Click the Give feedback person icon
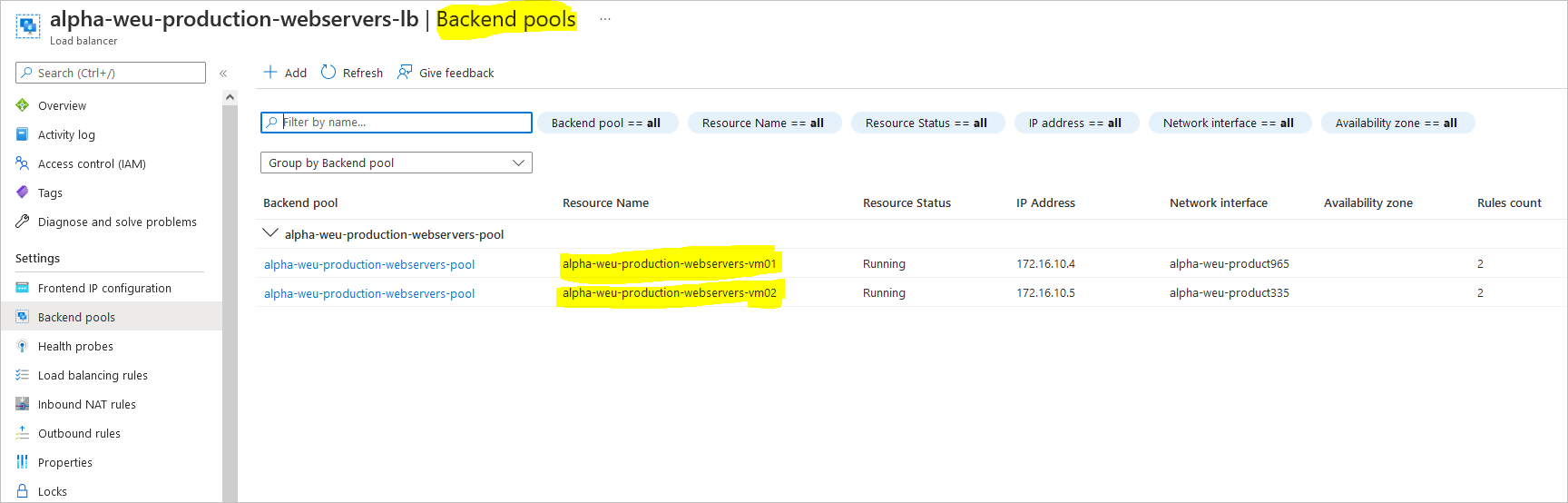The height and width of the screenshot is (503, 1568). tap(405, 72)
